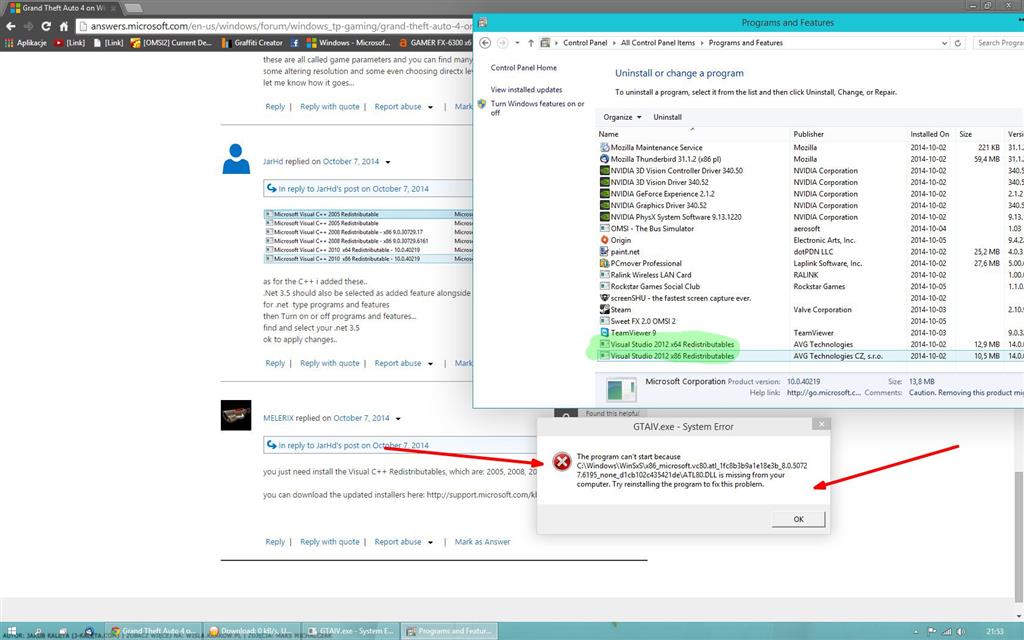Open the Organize dropdown menu

tap(622, 117)
